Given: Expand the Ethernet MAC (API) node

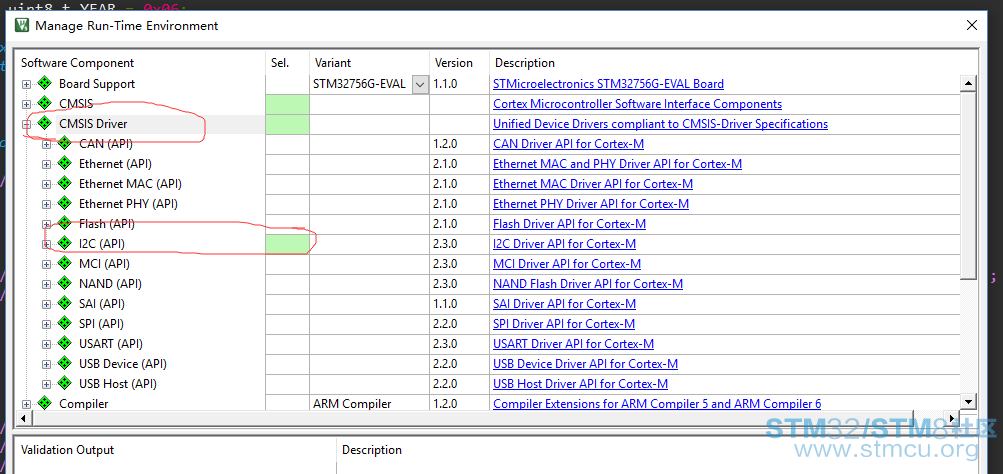Looking at the screenshot, I should point(46,184).
